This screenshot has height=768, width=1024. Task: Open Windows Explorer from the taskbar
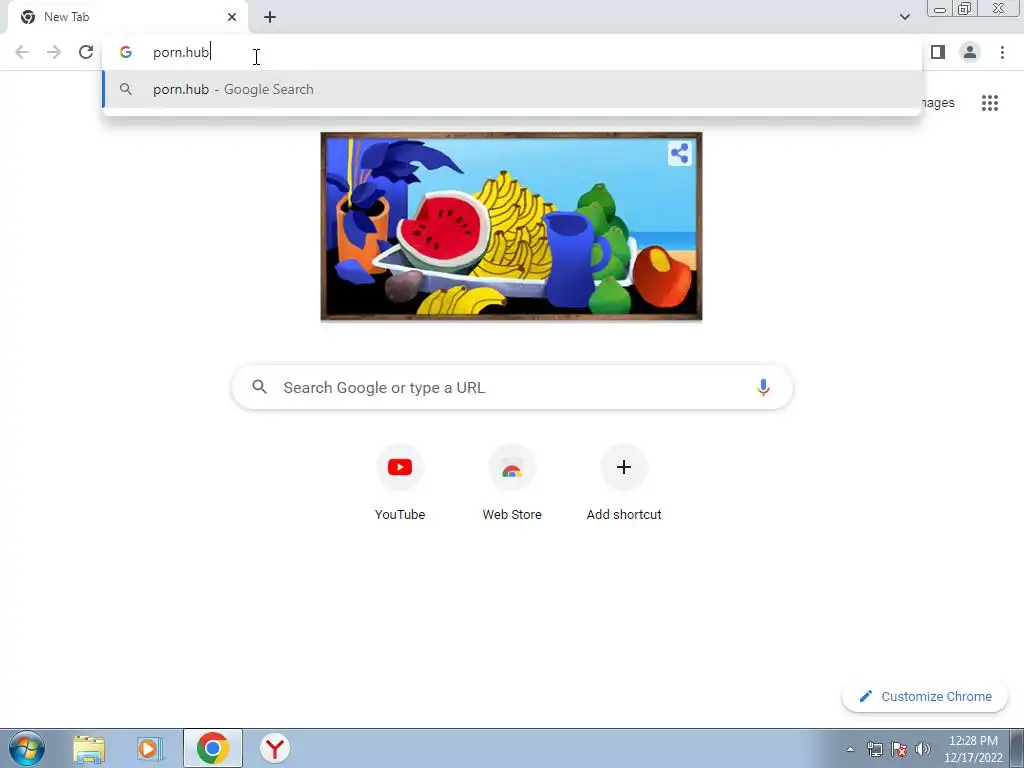click(x=89, y=748)
